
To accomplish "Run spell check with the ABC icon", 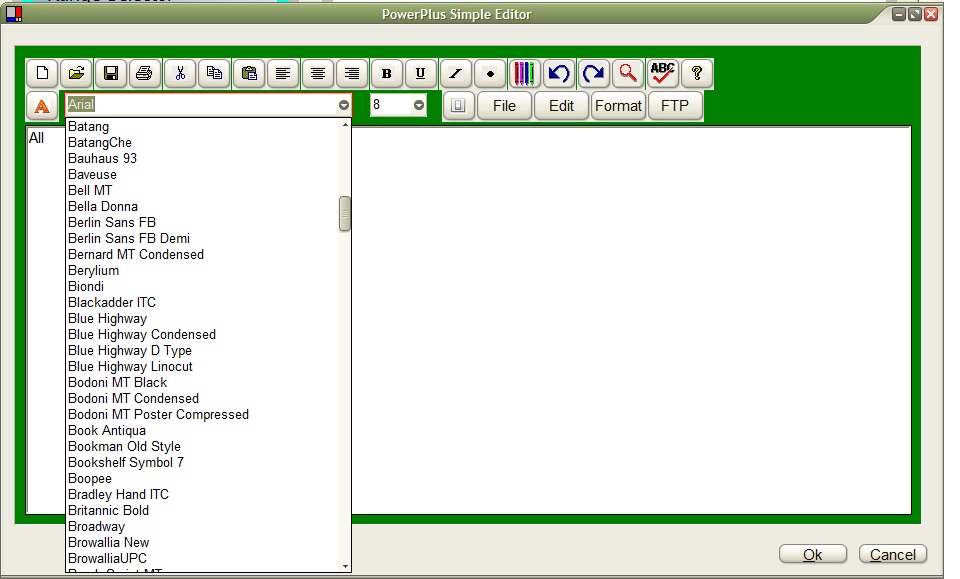I will point(662,73).
